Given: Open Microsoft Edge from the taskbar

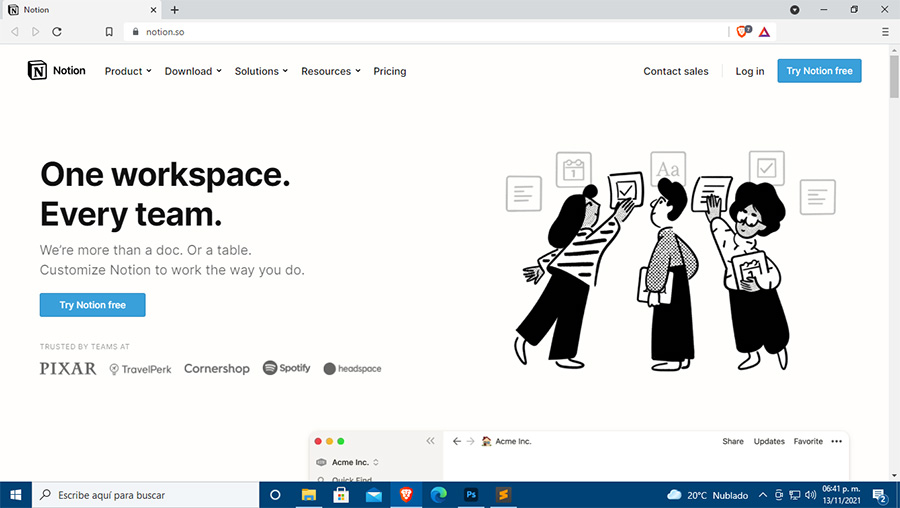Looking at the screenshot, I should (x=438, y=494).
